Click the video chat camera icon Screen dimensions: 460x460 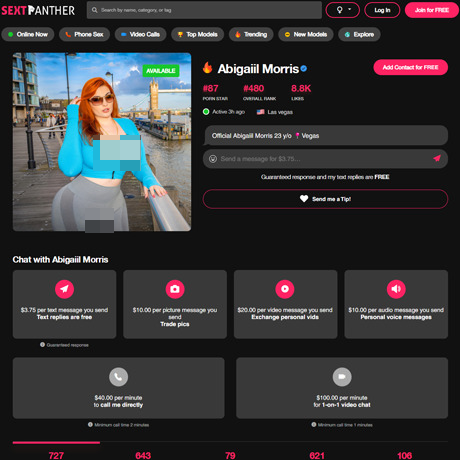[x=342, y=377]
